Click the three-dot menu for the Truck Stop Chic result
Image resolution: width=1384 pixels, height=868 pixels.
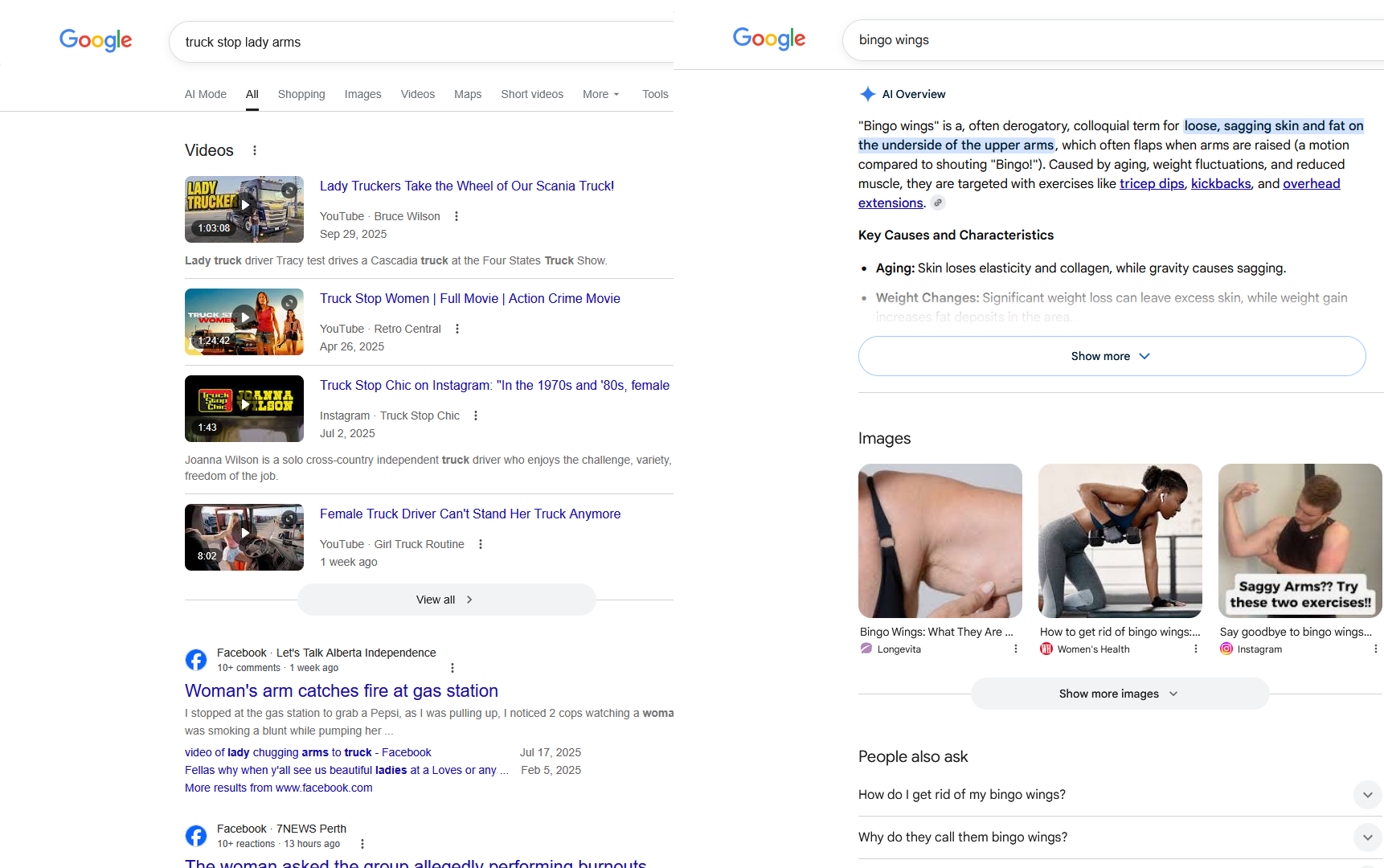(x=476, y=416)
